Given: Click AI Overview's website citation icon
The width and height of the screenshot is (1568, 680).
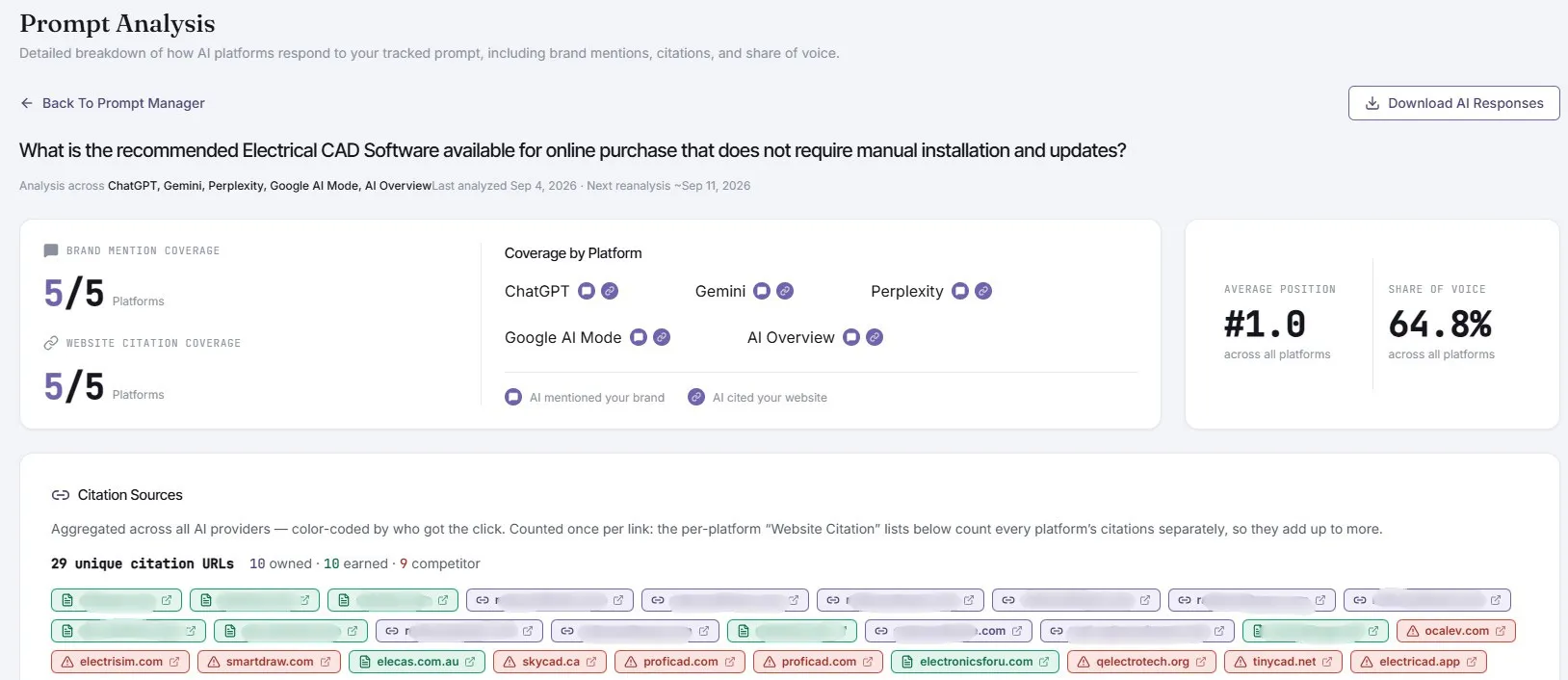Looking at the screenshot, I should click(875, 337).
